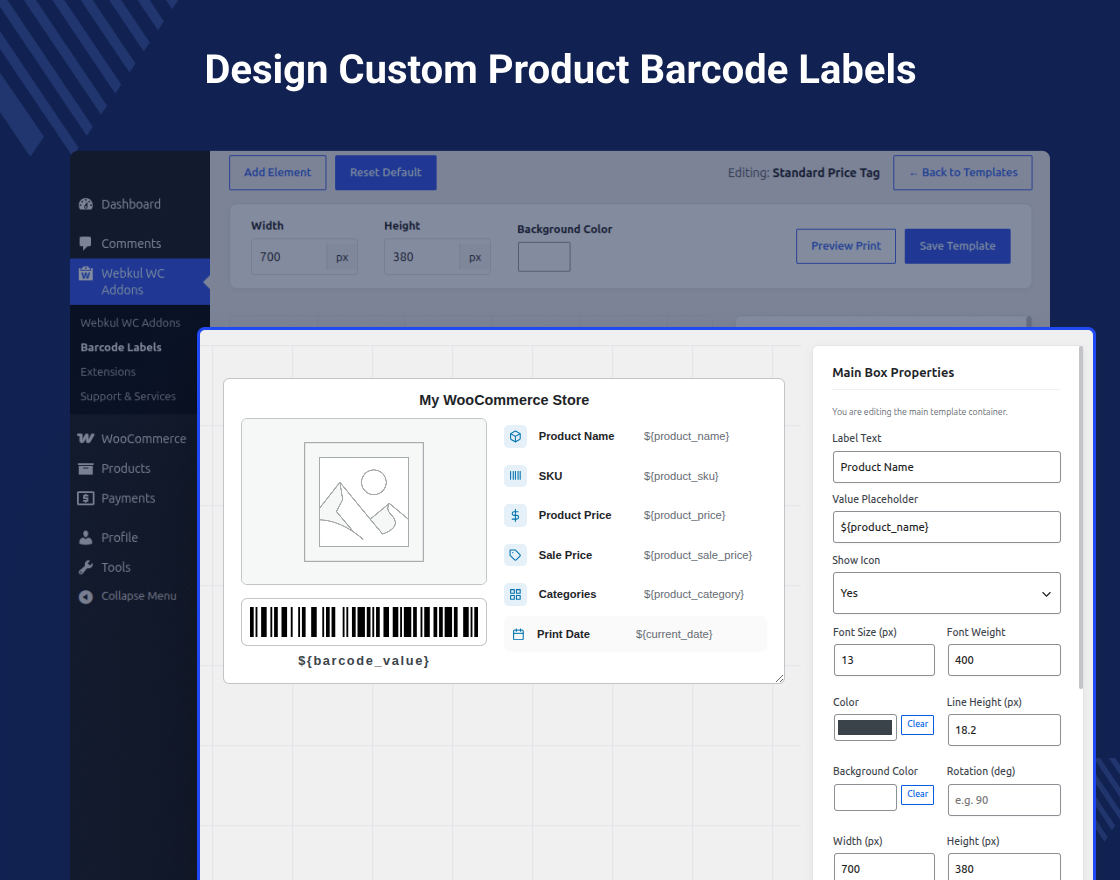Image resolution: width=1120 pixels, height=880 pixels.
Task: Focus the Label Text input field
Action: point(946,467)
